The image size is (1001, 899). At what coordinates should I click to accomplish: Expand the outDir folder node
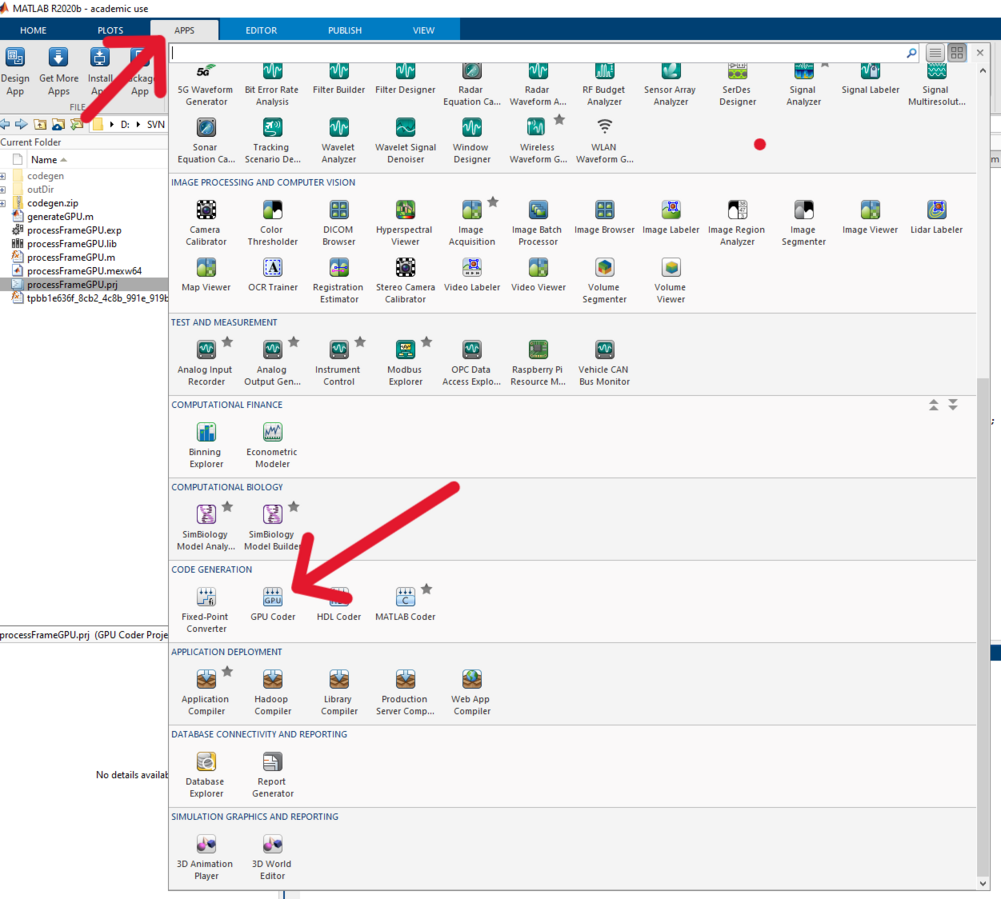4,190
